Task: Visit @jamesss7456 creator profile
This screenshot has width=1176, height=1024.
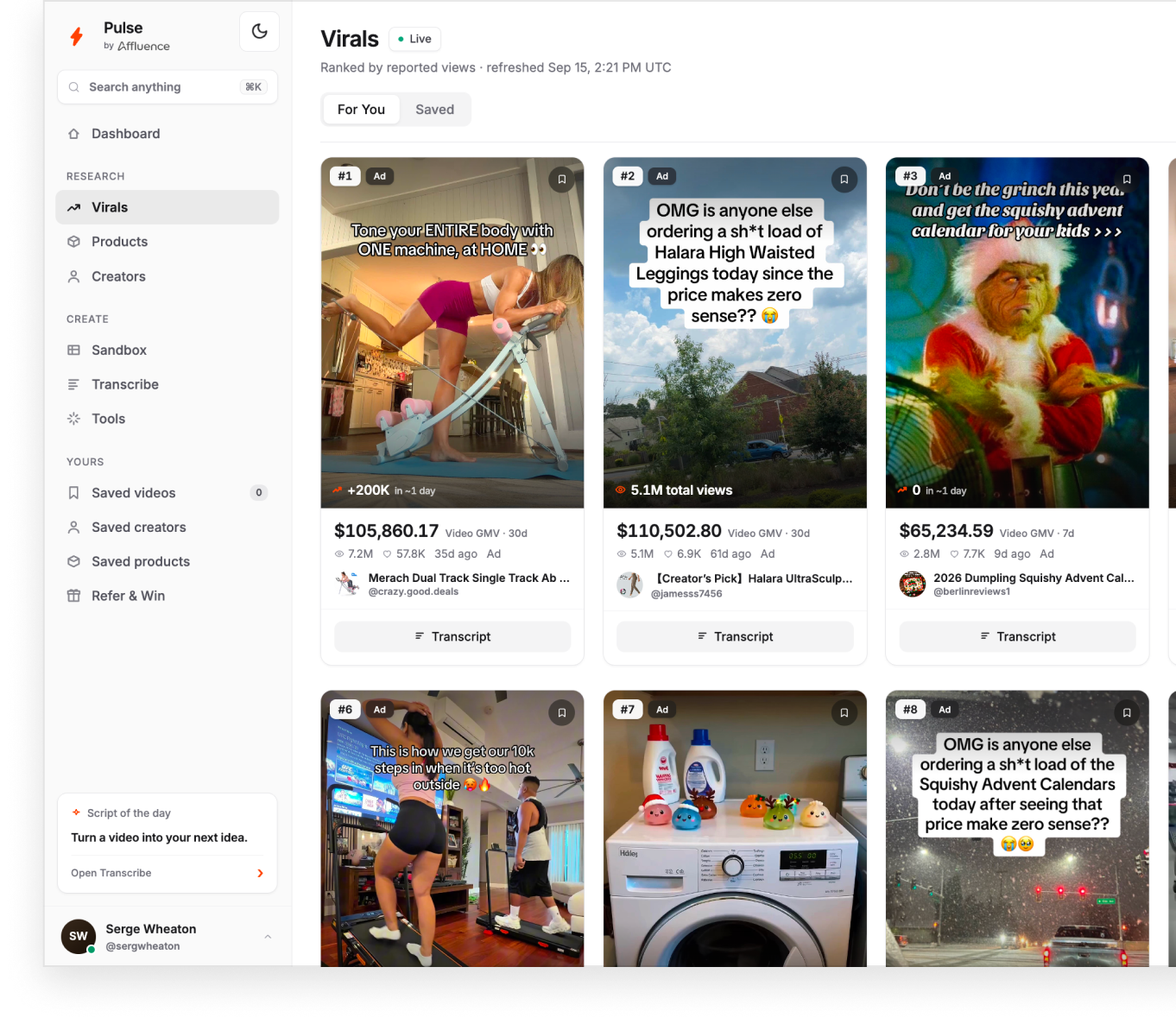Action: tap(686, 594)
